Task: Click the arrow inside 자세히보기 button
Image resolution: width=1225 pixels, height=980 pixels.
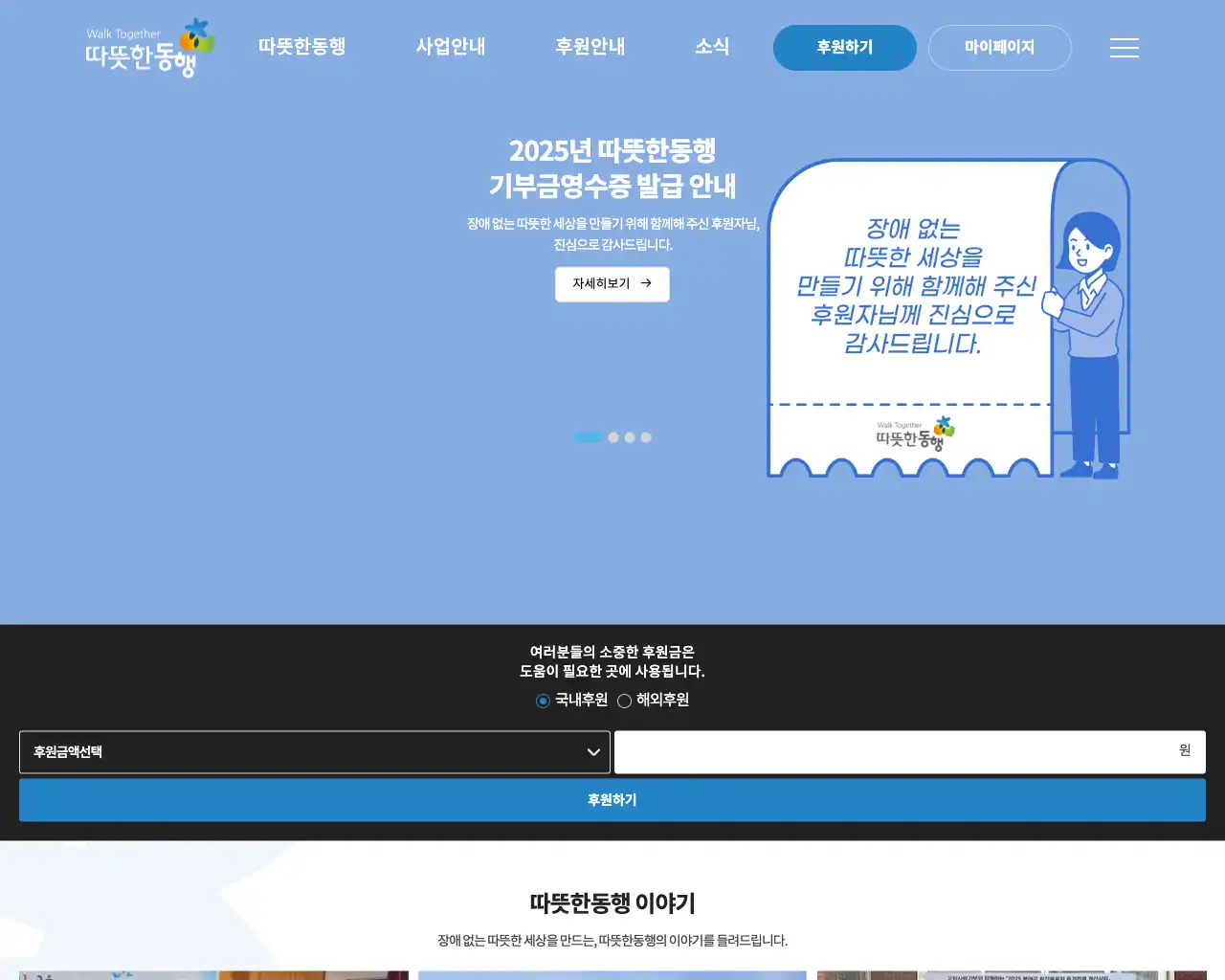Action: coord(648,284)
